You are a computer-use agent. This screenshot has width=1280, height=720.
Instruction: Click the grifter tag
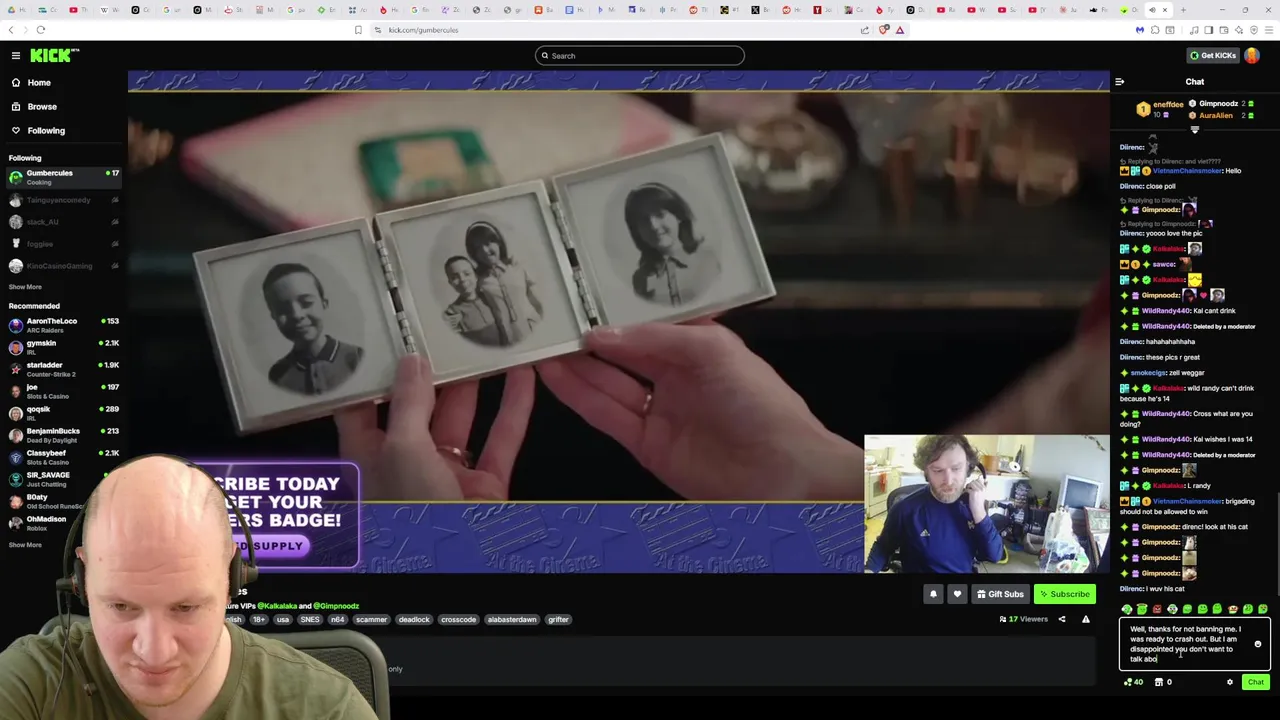(558, 619)
